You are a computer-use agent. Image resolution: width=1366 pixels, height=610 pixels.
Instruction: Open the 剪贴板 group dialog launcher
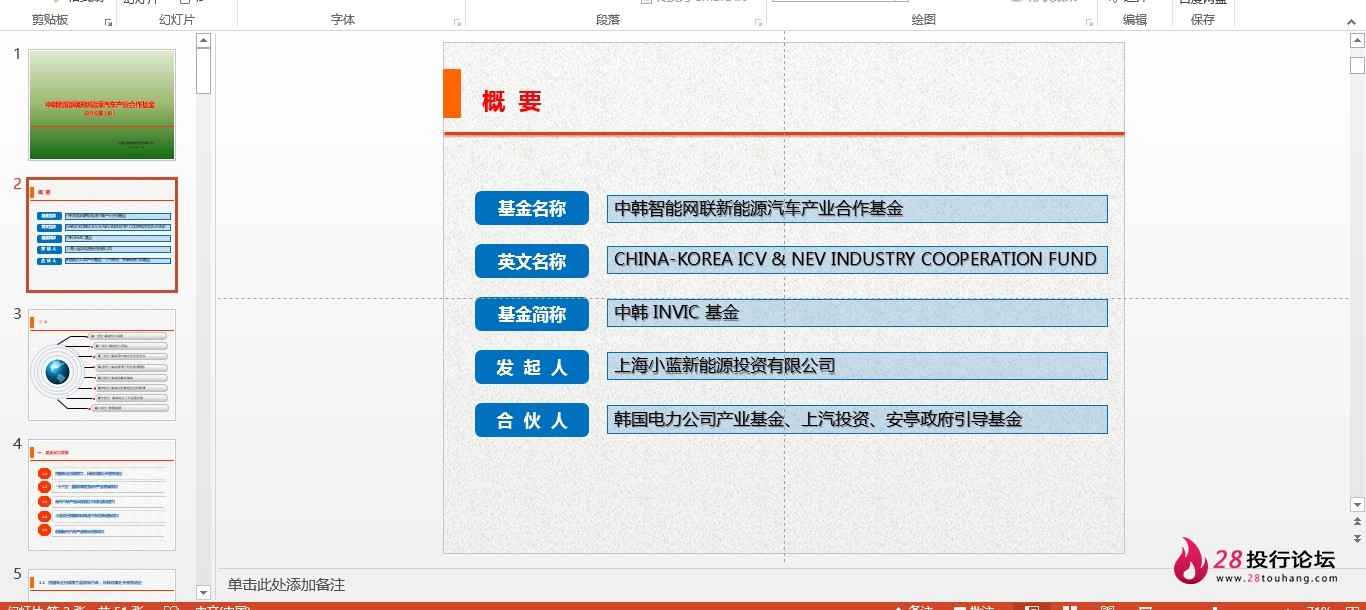pyautogui.click(x=108, y=21)
